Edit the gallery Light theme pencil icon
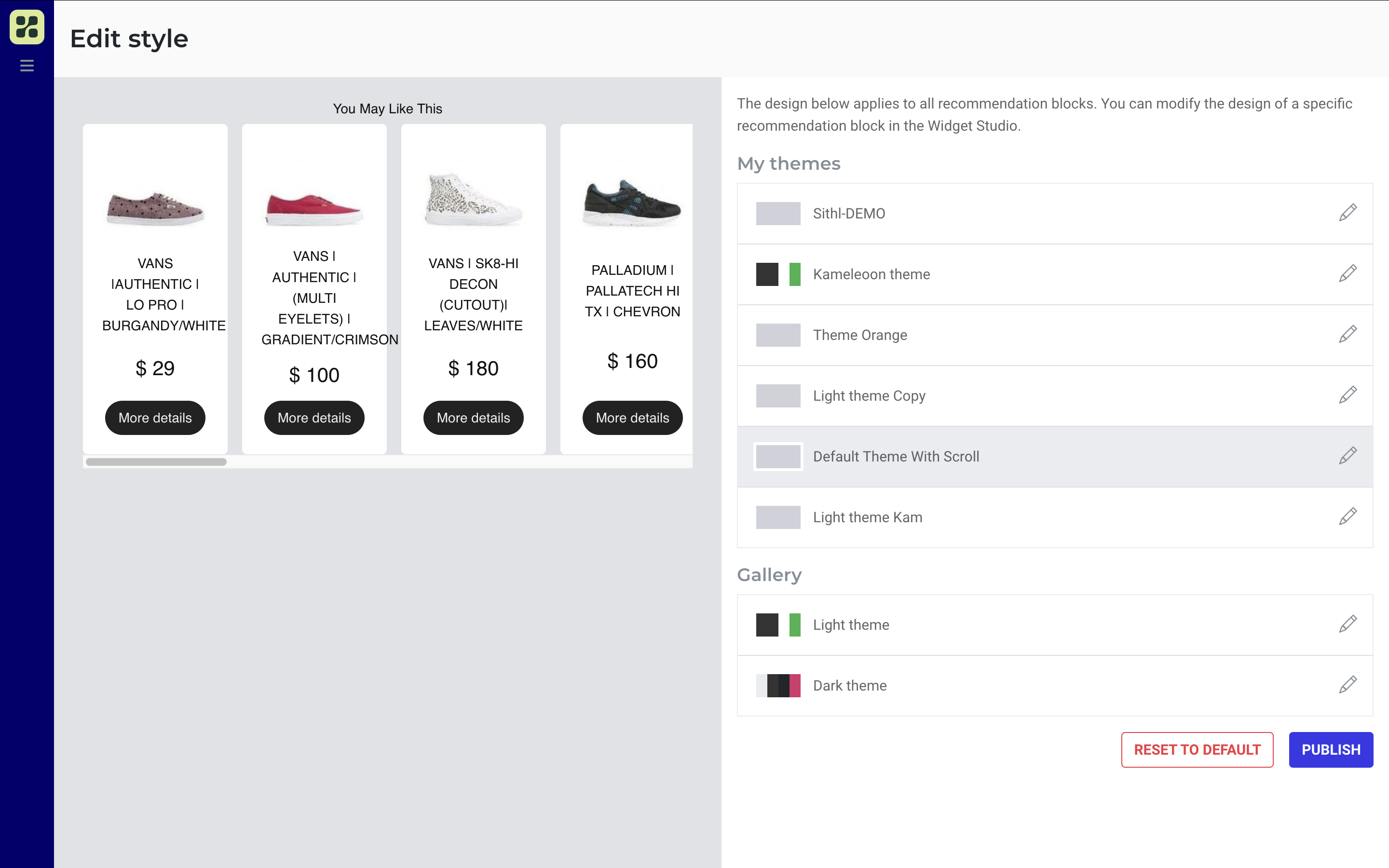Image resolution: width=1389 pixels, height=868 pixels. coord(1348,624)
